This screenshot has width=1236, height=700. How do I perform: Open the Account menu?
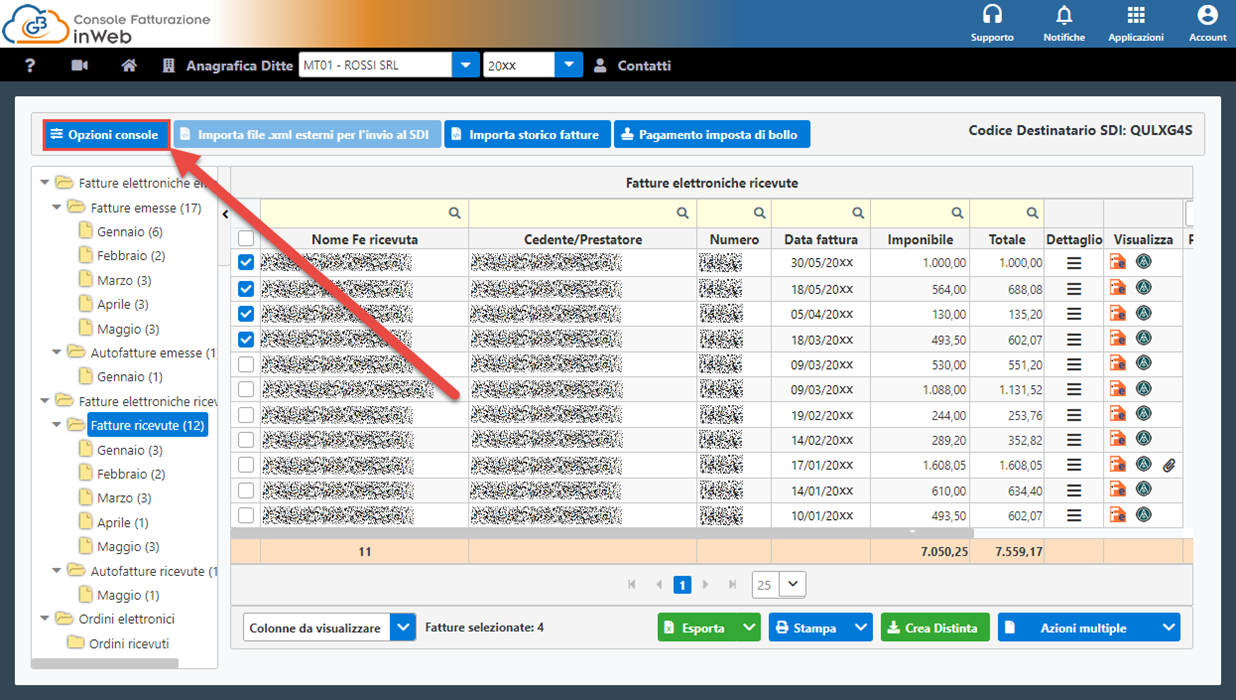click(1207, 23)
